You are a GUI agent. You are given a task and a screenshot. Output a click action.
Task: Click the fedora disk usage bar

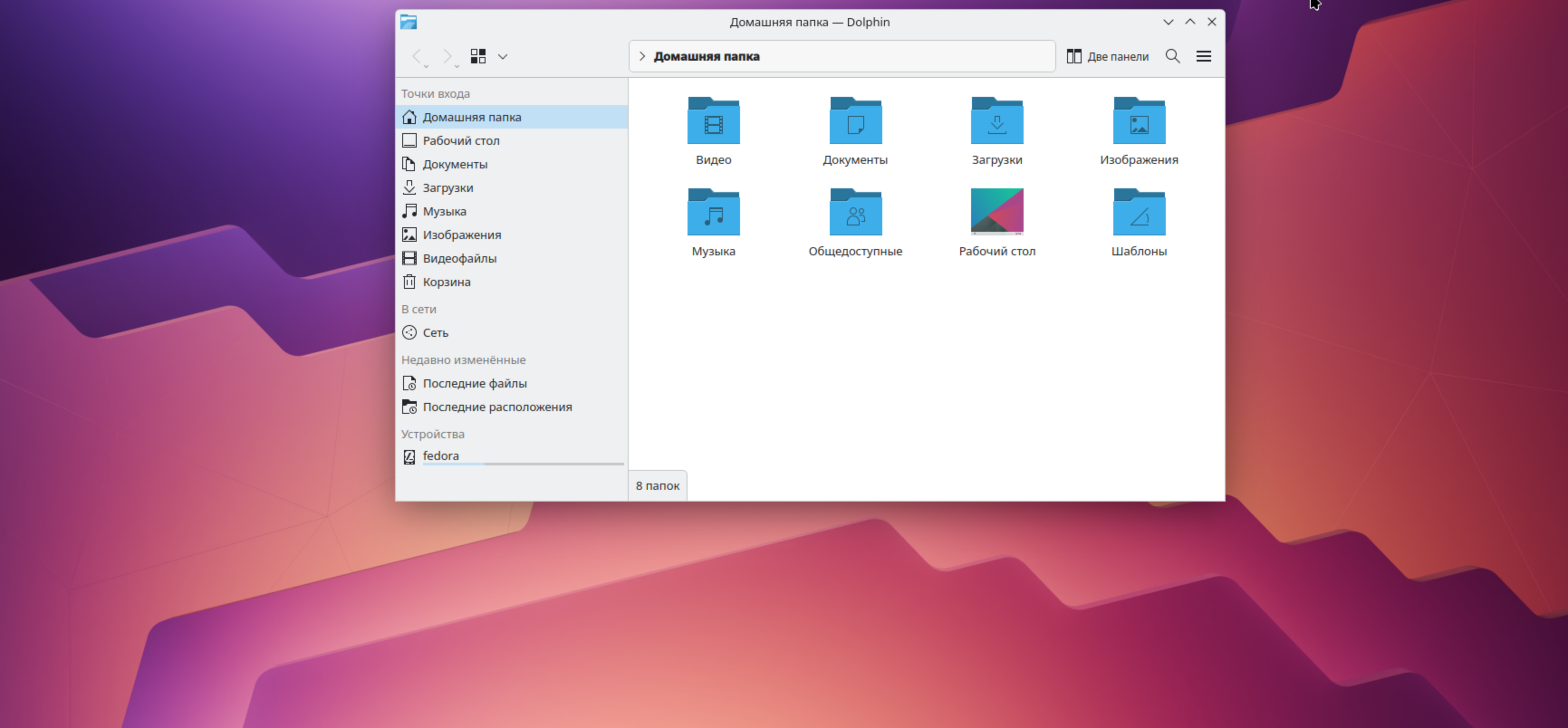[524, 464]
